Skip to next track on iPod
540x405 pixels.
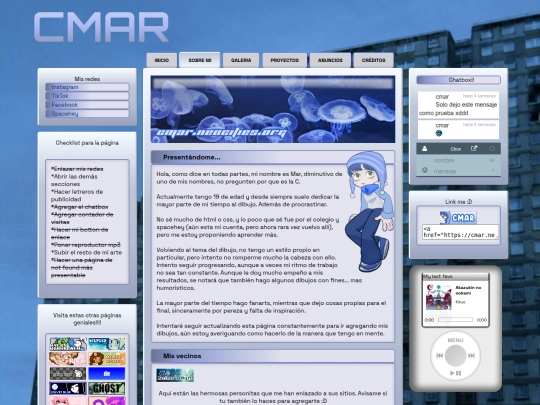coord(471,355)
